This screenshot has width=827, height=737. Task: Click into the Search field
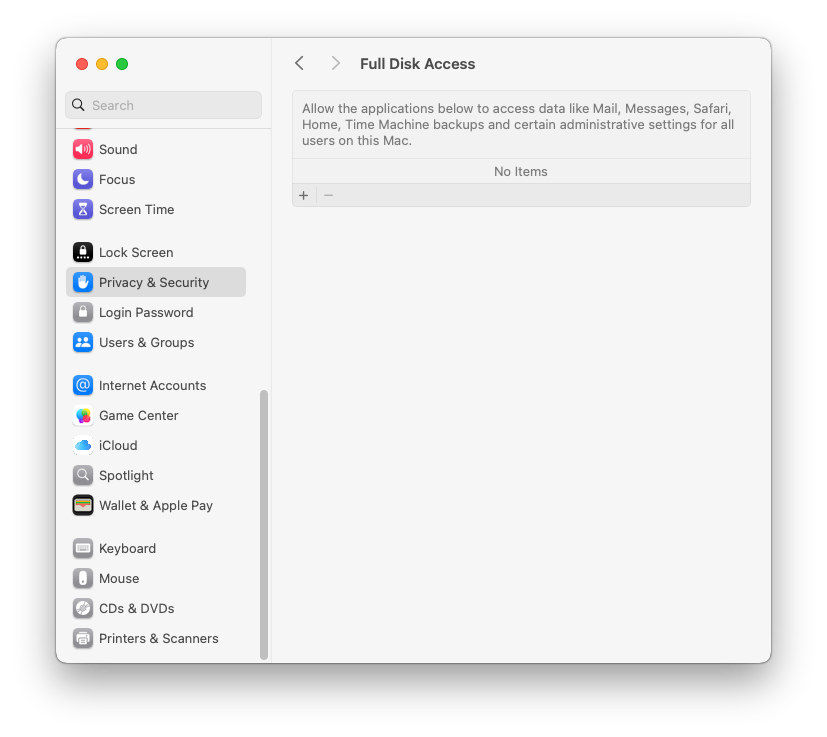pos(164,105)
